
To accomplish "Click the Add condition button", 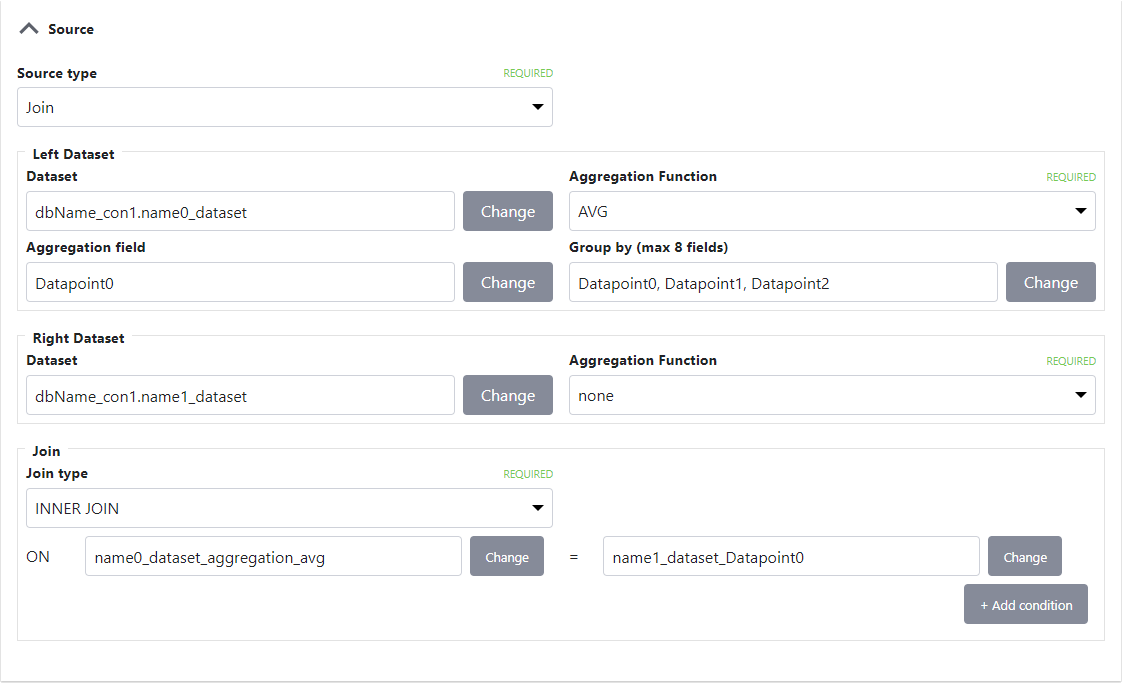I will 1025,605.
